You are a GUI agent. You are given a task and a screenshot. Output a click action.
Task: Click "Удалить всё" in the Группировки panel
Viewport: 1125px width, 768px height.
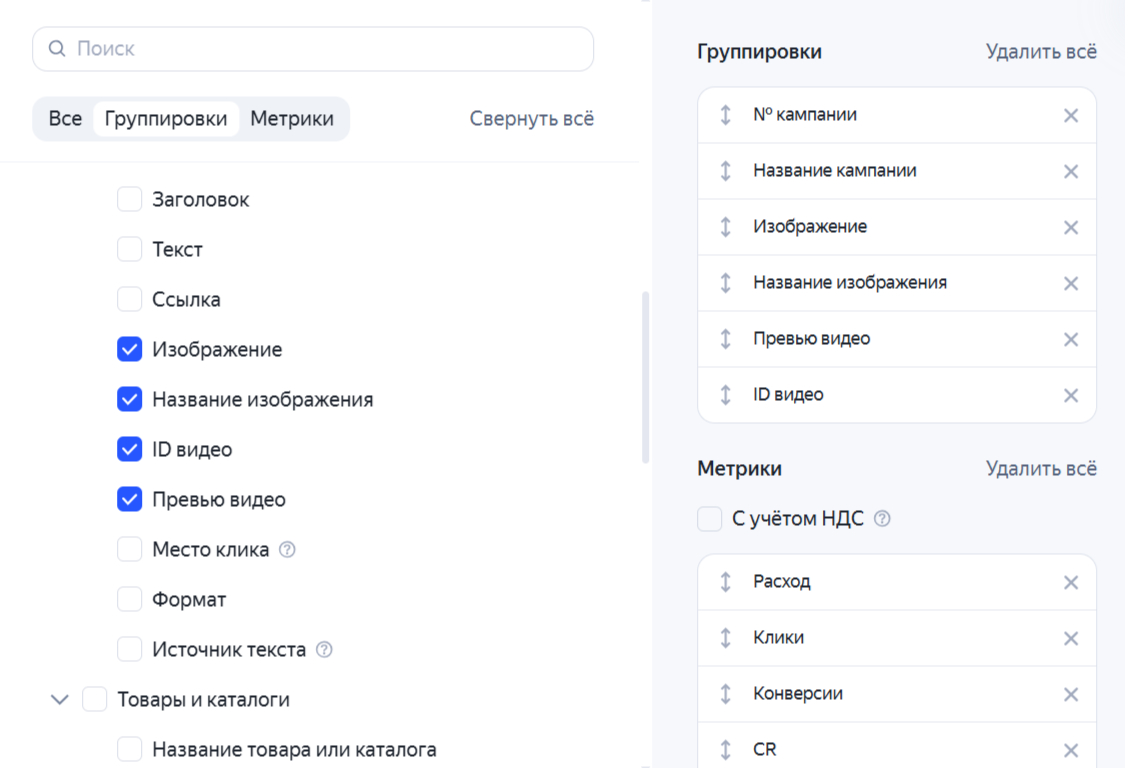click(1042, 51)
